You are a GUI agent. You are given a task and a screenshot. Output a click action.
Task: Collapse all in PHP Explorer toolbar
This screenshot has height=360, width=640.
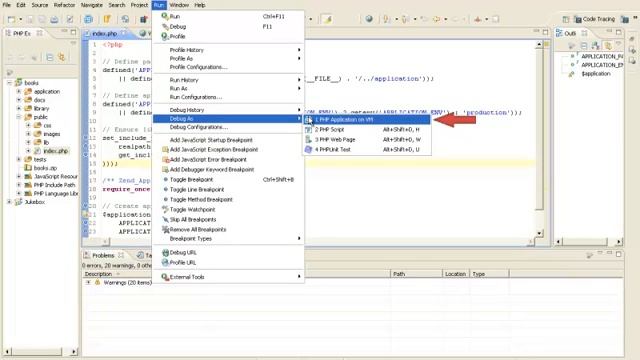point(49,58)
